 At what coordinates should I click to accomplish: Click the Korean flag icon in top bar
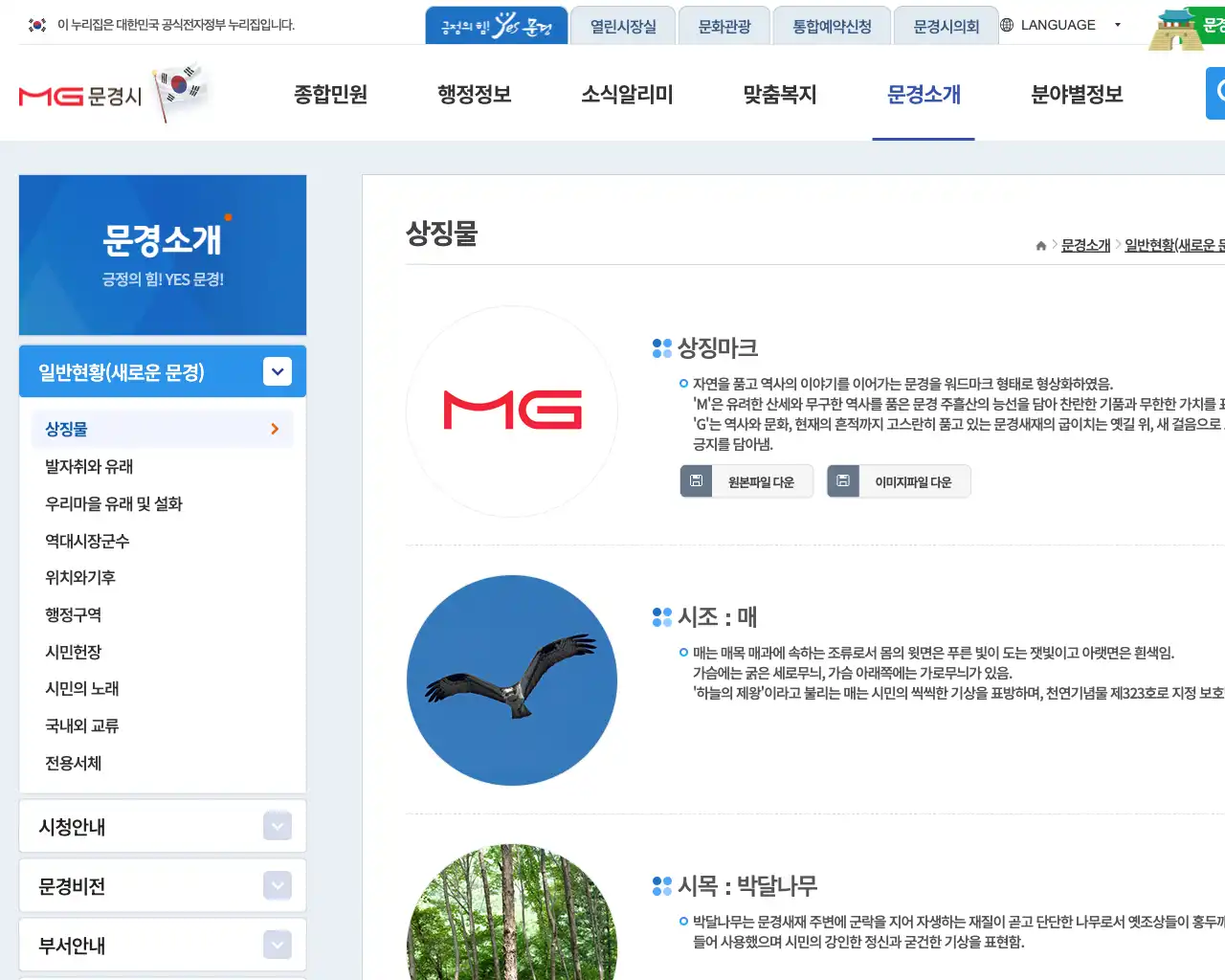tap(37, 25)
